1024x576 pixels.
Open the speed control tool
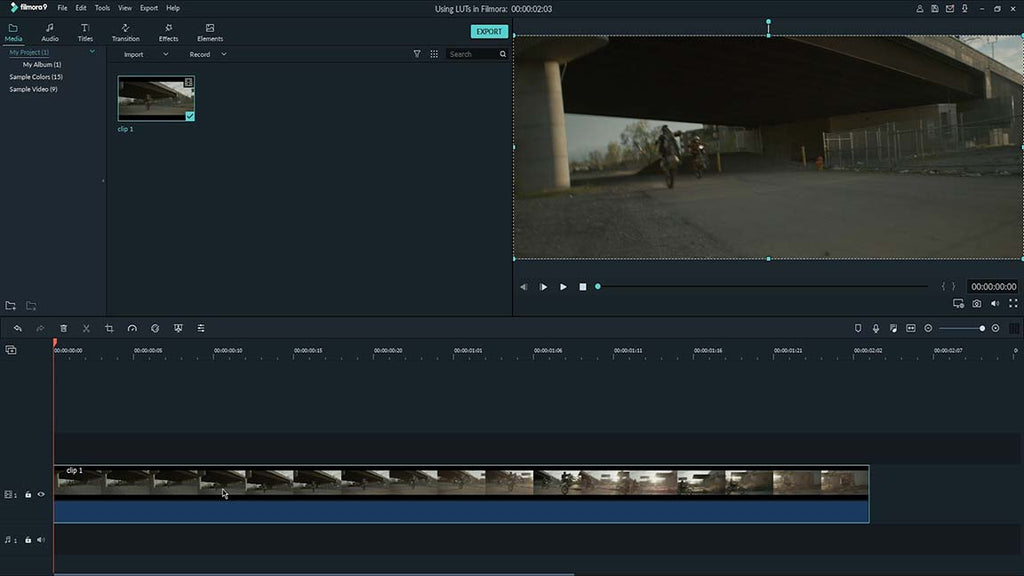point(132,328)
